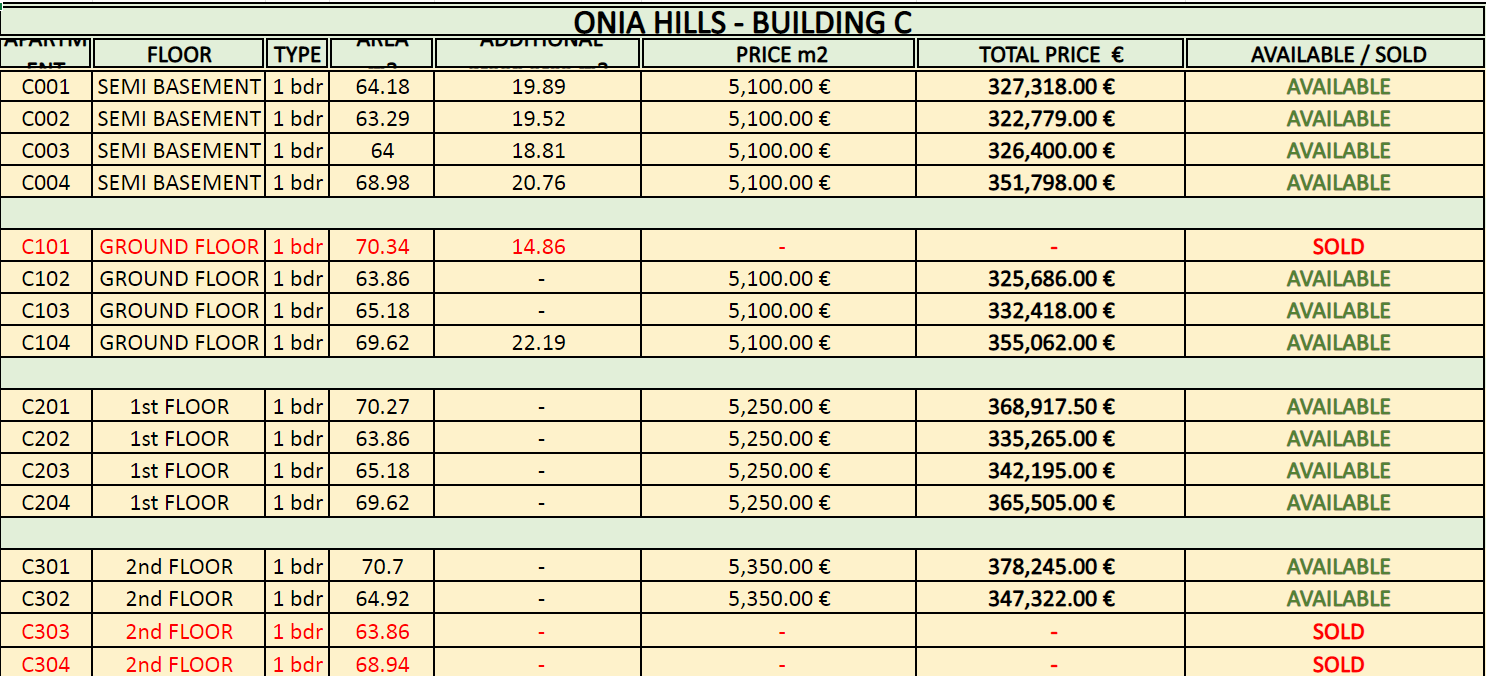Select price per m2 in row C201
Viewport: 1486px width, 676px height.
(x=780, y=407)
